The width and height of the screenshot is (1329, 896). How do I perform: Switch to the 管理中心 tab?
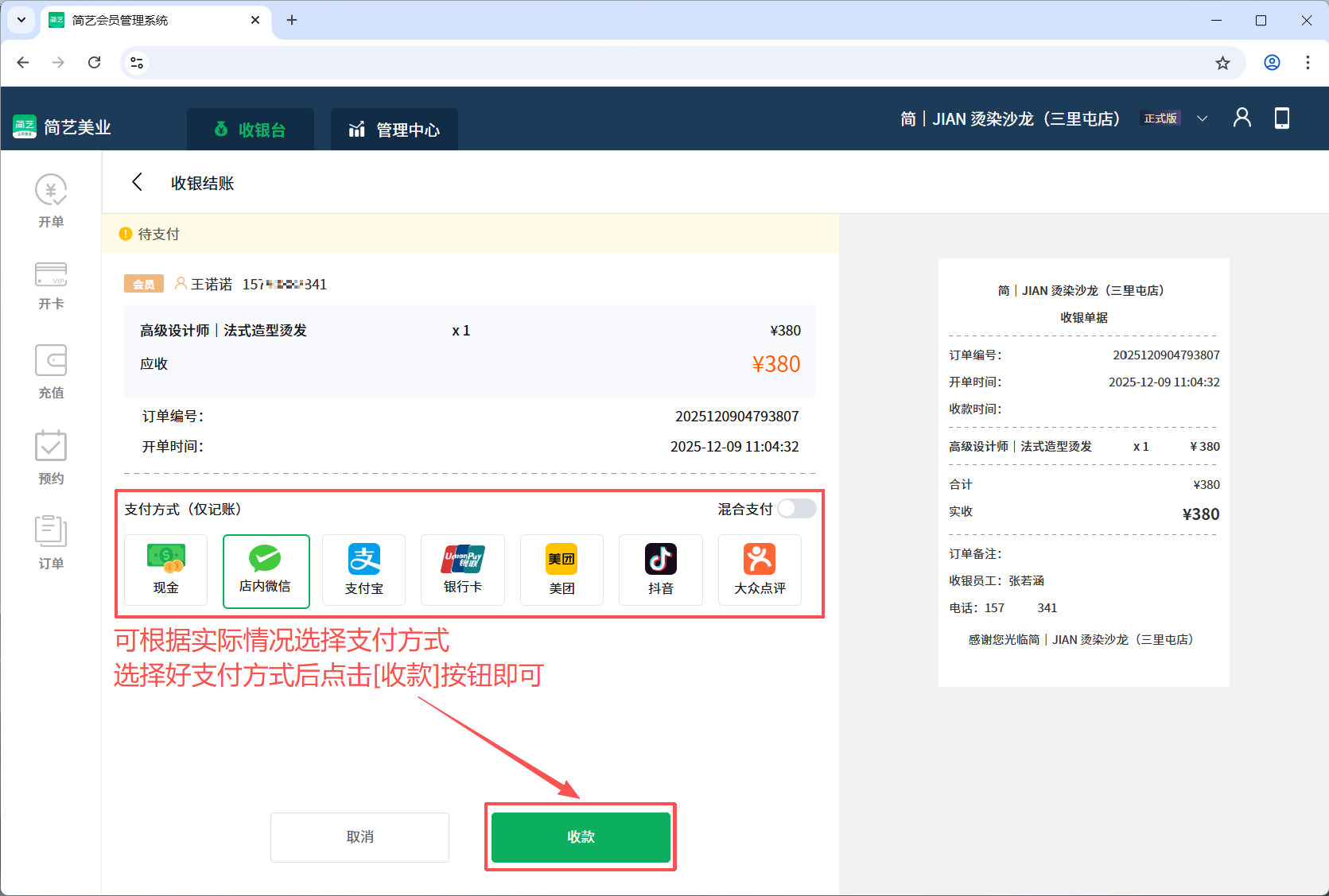click(394, 130)
